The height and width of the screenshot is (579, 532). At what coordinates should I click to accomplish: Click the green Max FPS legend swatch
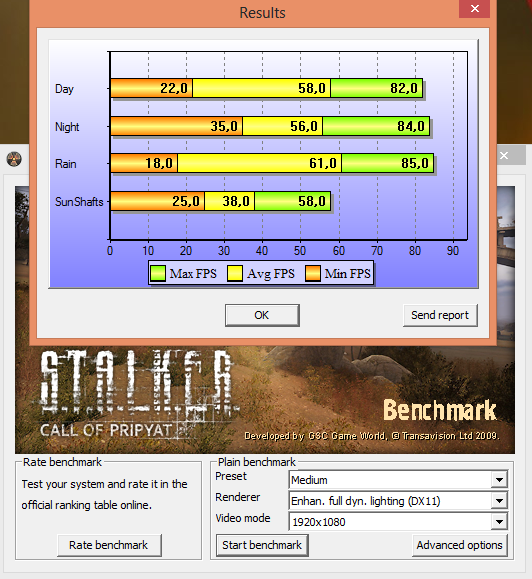click(158, 274)
